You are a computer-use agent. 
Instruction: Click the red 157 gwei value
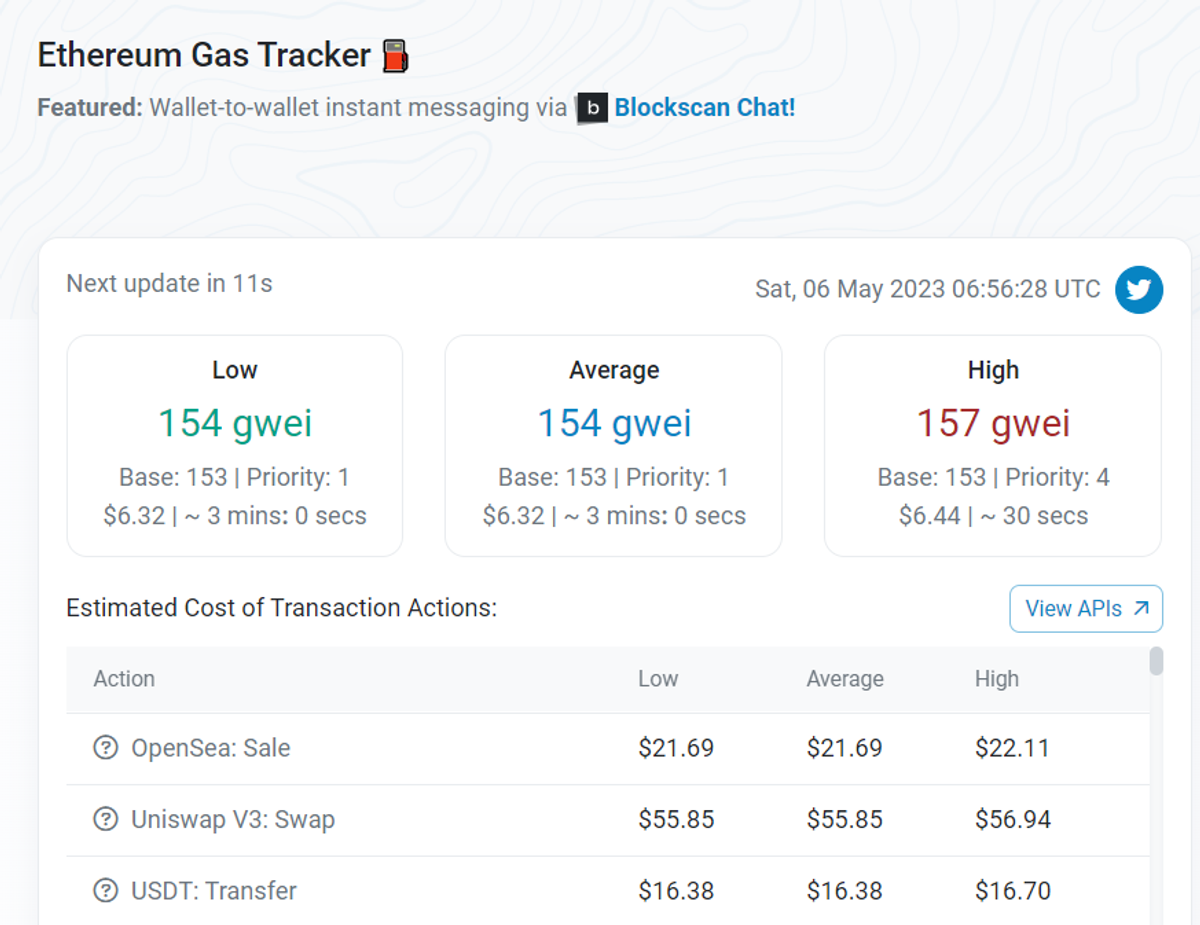[x=993, y=423]
